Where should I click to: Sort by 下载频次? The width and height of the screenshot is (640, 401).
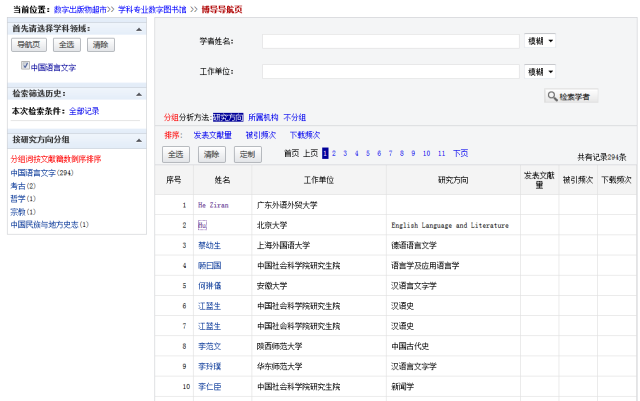coord(305,135)
